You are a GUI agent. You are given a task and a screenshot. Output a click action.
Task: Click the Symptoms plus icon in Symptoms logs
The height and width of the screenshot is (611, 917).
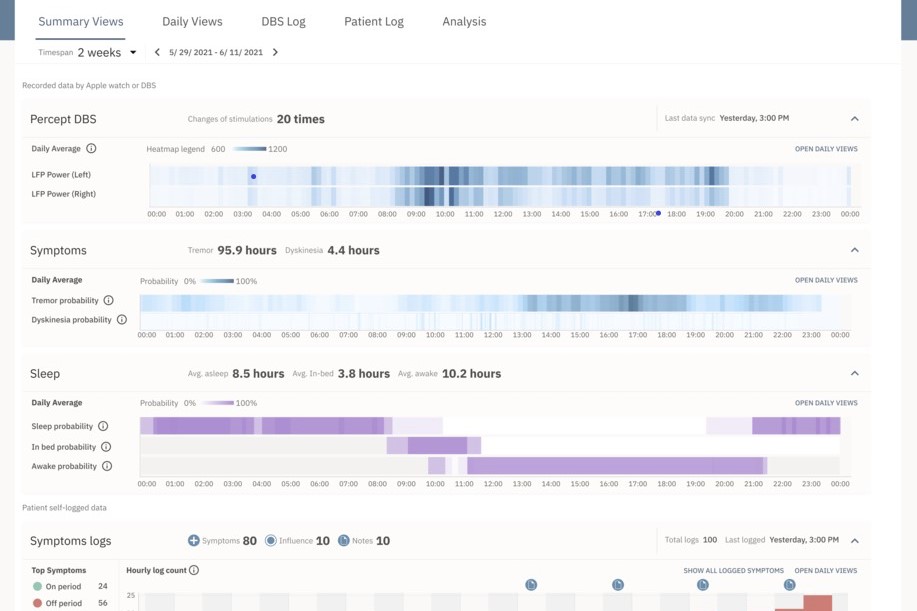(194, 541)
